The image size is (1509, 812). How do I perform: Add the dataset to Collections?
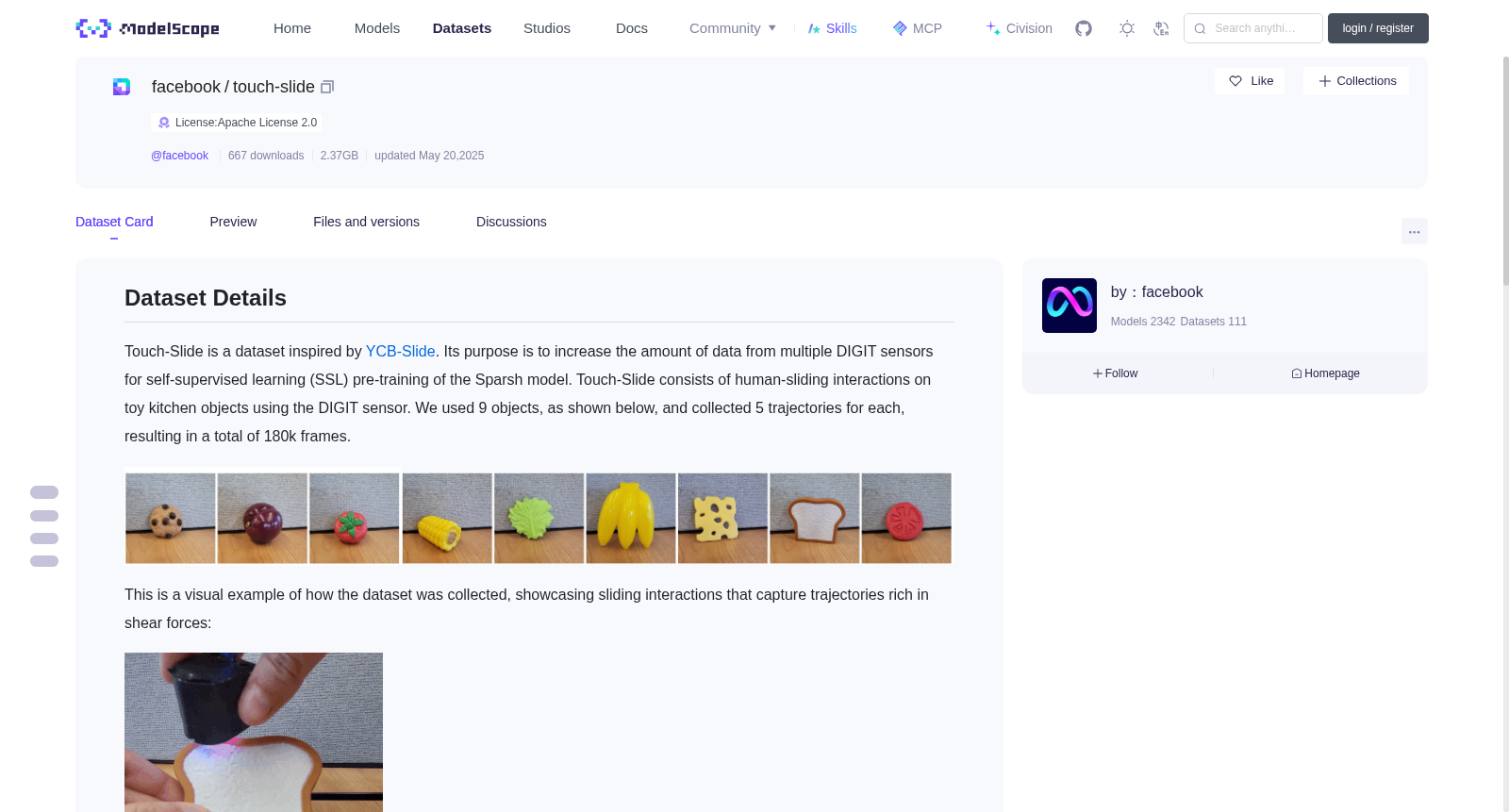1356,81
